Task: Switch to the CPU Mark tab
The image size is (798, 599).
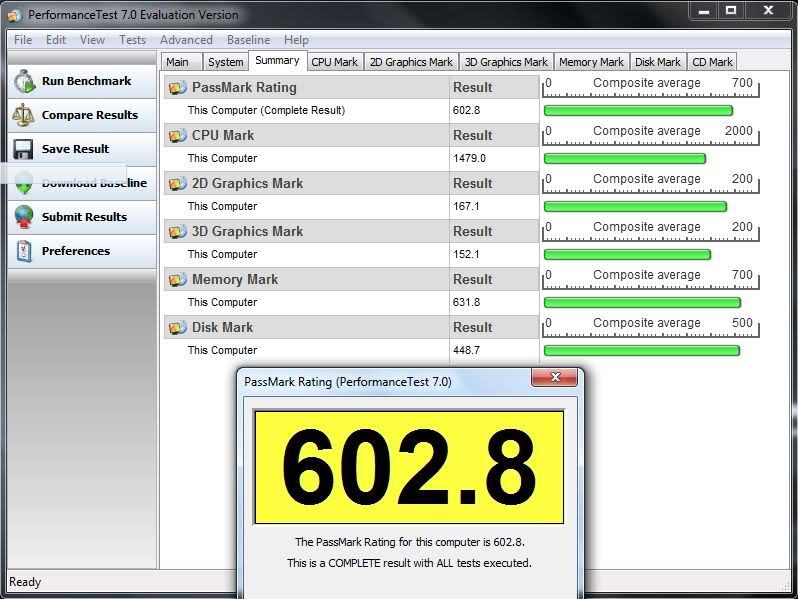Action: [335, 62]
